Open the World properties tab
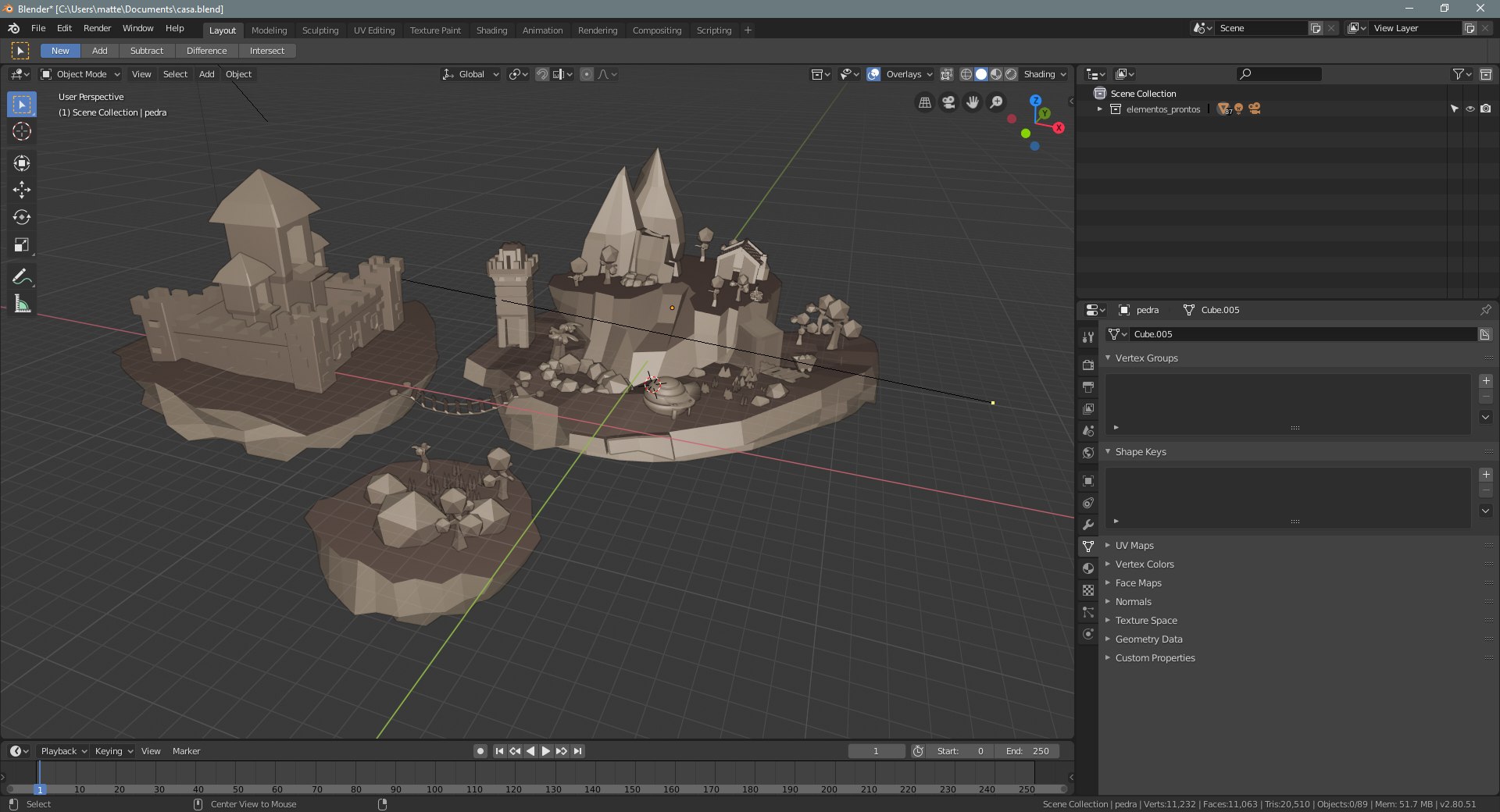1500x812 pixels. tap(1088, 453)
